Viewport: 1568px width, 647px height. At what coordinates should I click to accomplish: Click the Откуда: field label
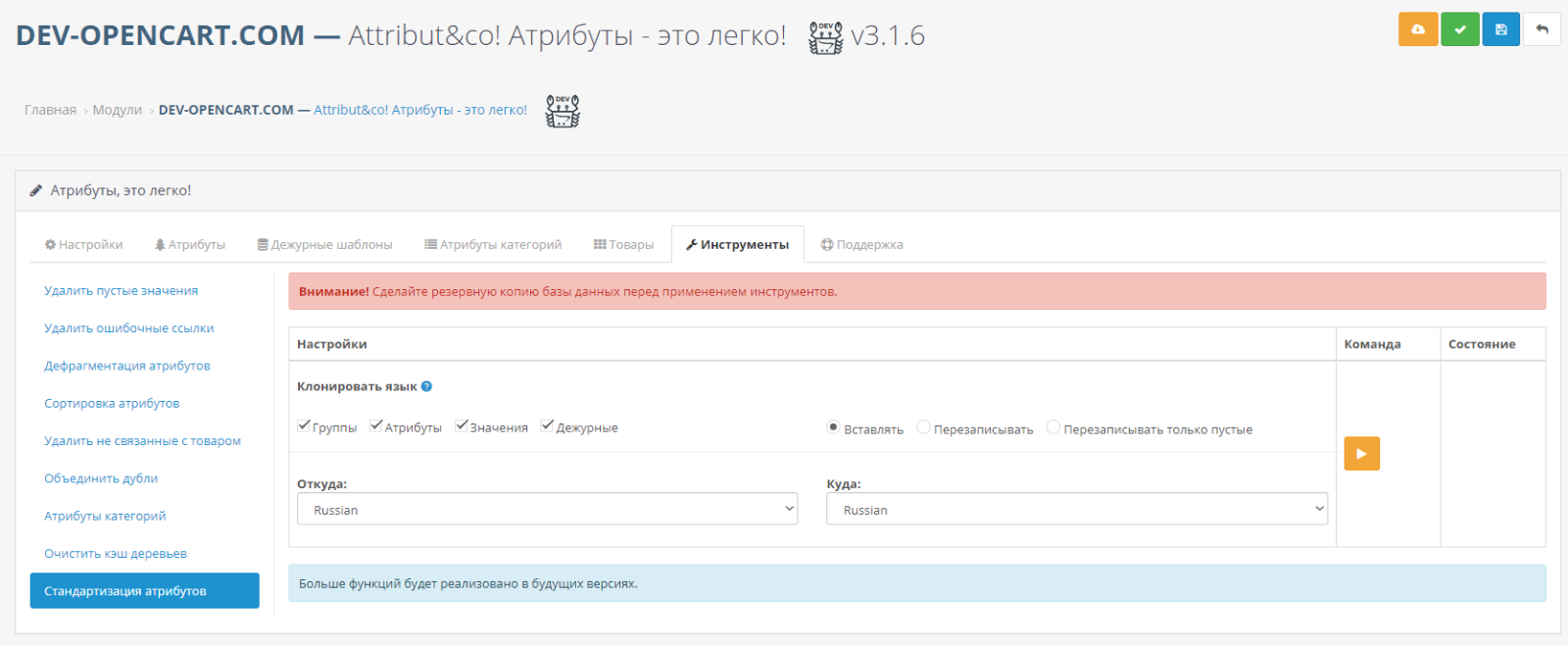[x=321, y=484]
